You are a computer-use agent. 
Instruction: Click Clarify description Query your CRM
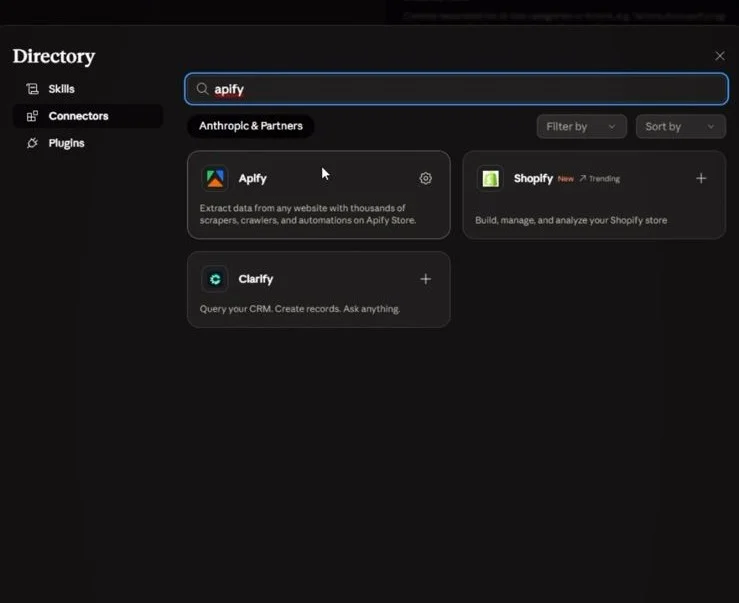300,309
